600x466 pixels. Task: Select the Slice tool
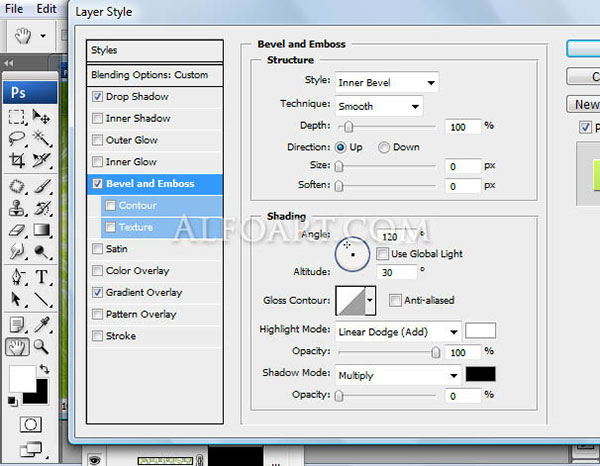point(41,160)
